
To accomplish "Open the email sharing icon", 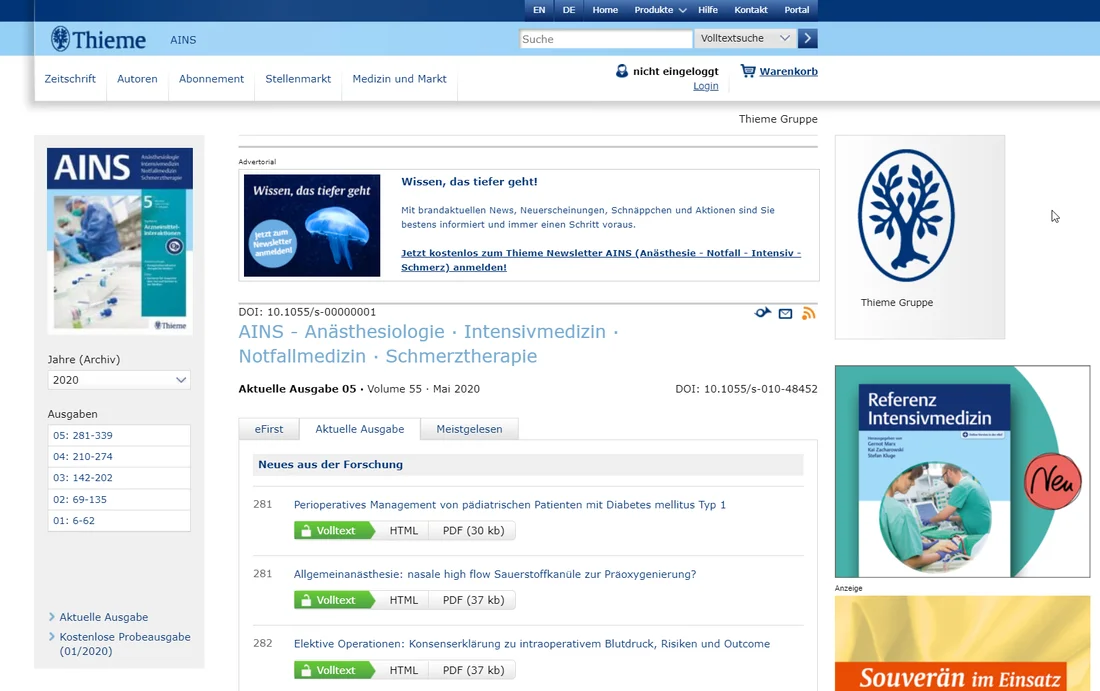I will pyautogui.click(x=785, y=312).
